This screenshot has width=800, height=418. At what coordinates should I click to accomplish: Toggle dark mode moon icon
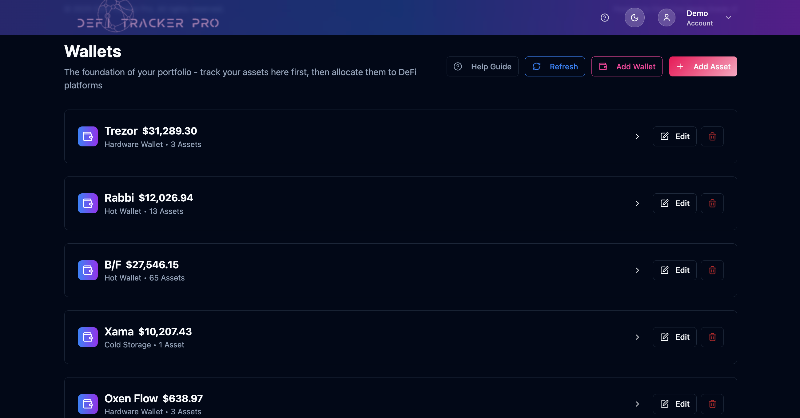(635, 18)
